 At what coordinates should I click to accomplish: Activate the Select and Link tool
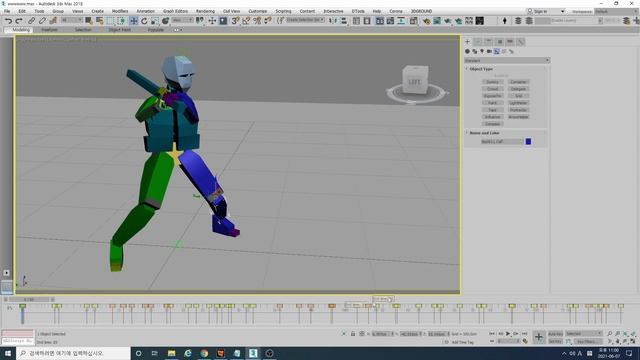tap(31, 21)
